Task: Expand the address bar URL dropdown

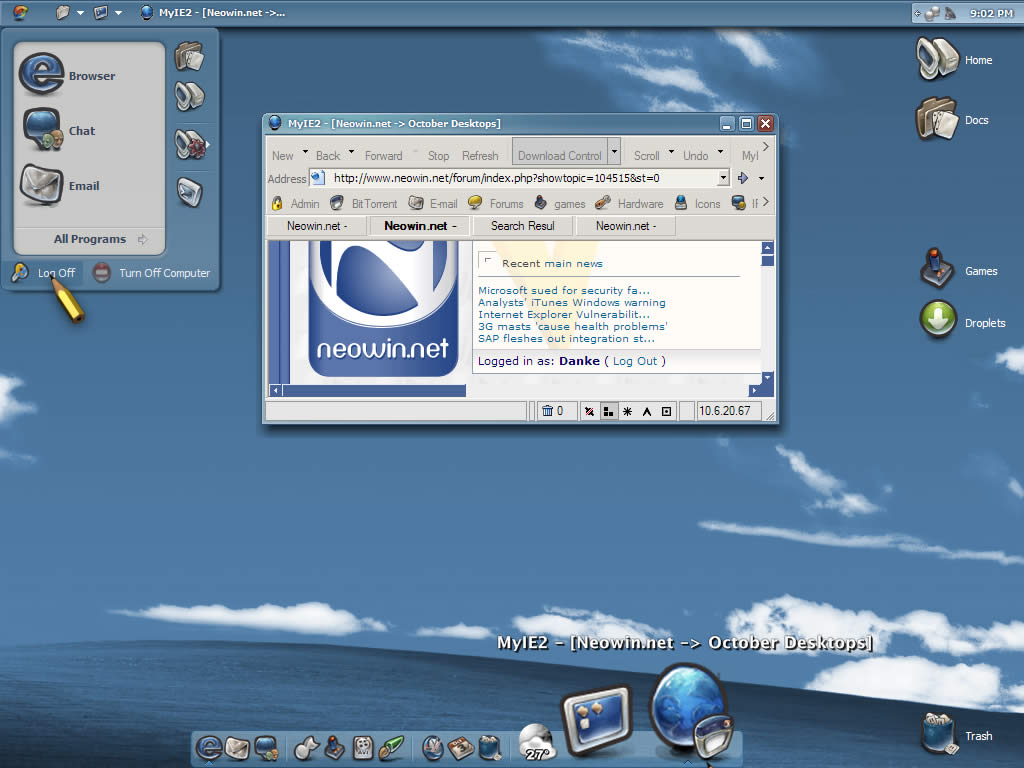Action: coord(723,178)
